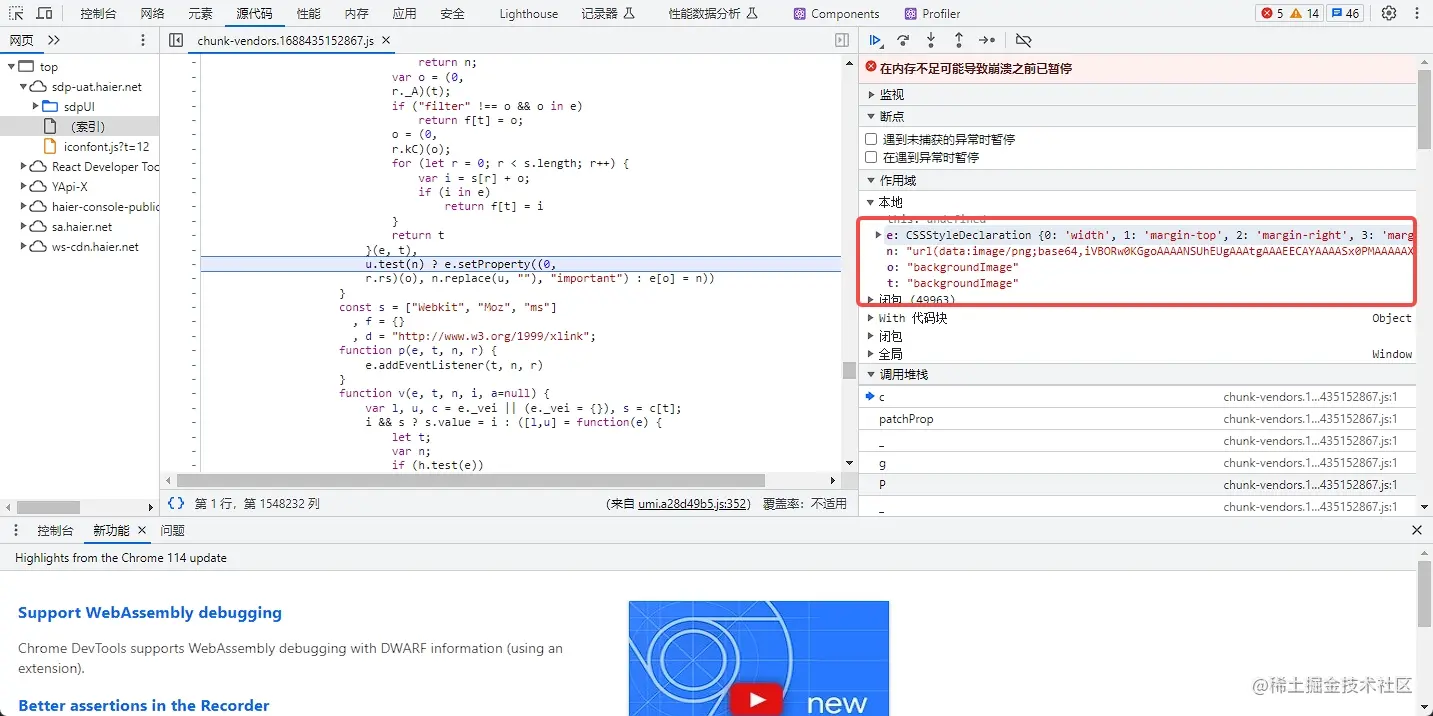This screenshot has width=1433, height=716.
Task: Toggle the device toolbar icon
Action: coord(44,13)
